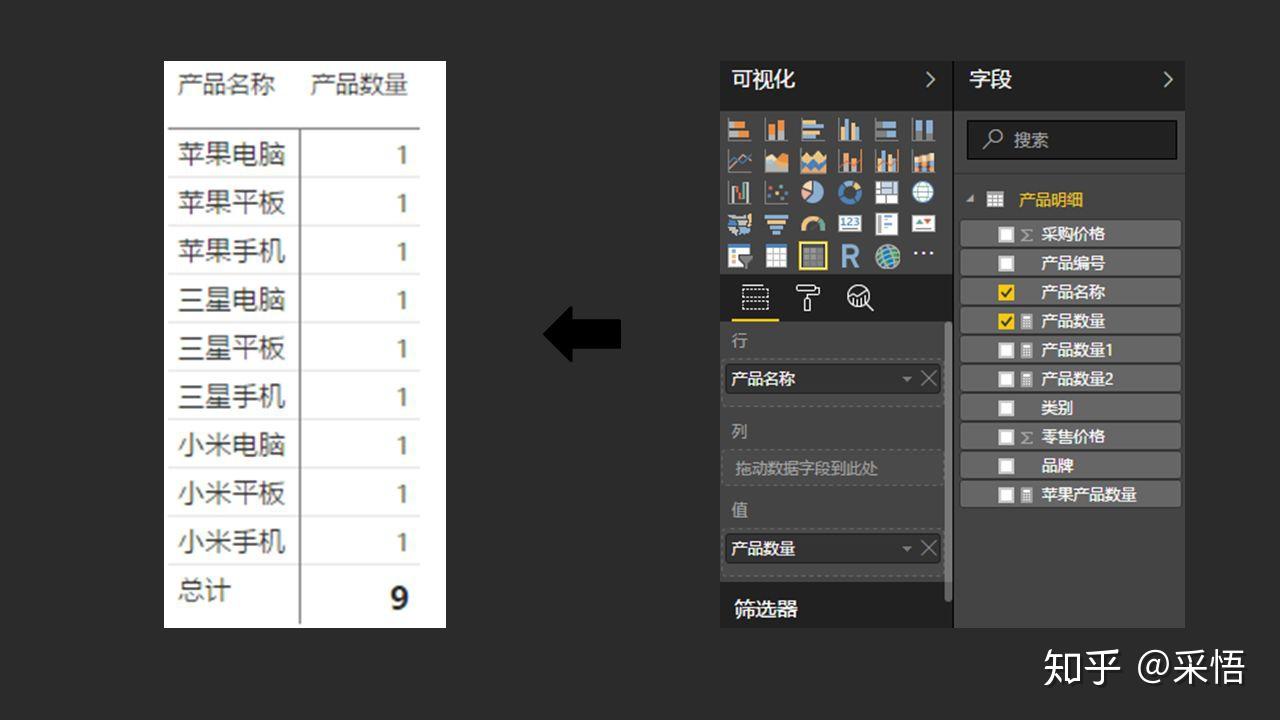Remove 产品数量 from 值 using the X

[927, 548]
